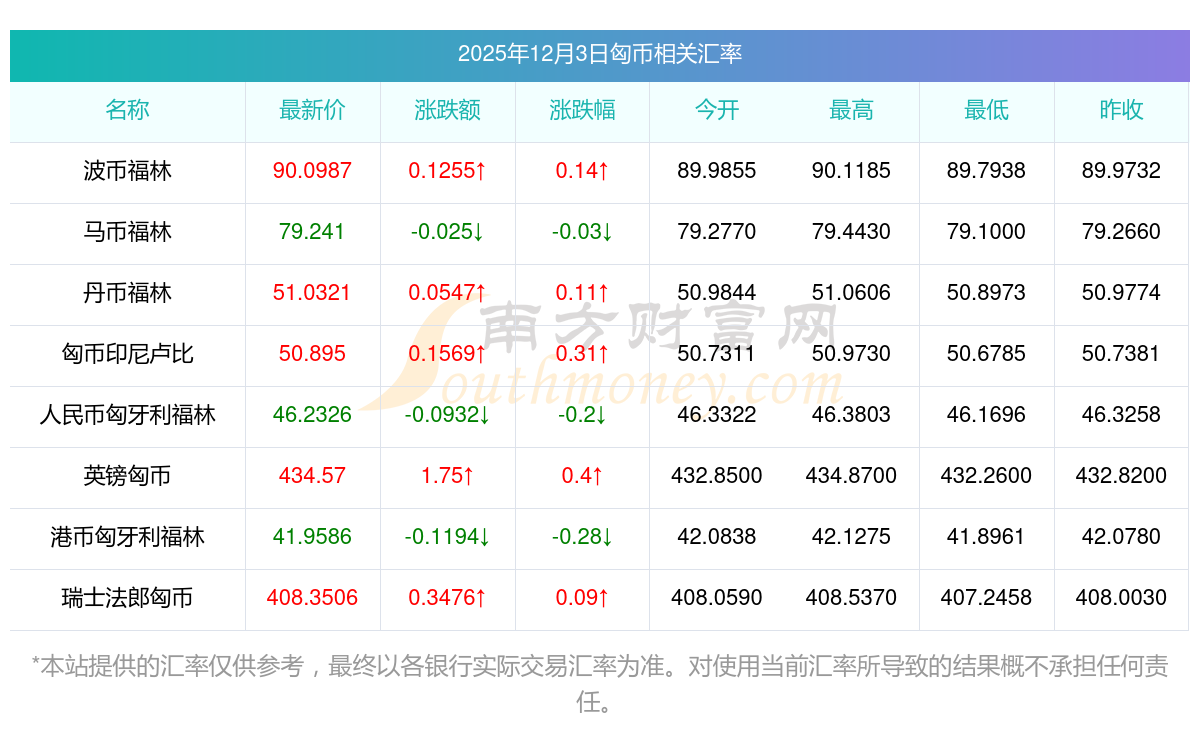
Task: Select the '马币福林' row name
Action: click(x=128, y=232)
